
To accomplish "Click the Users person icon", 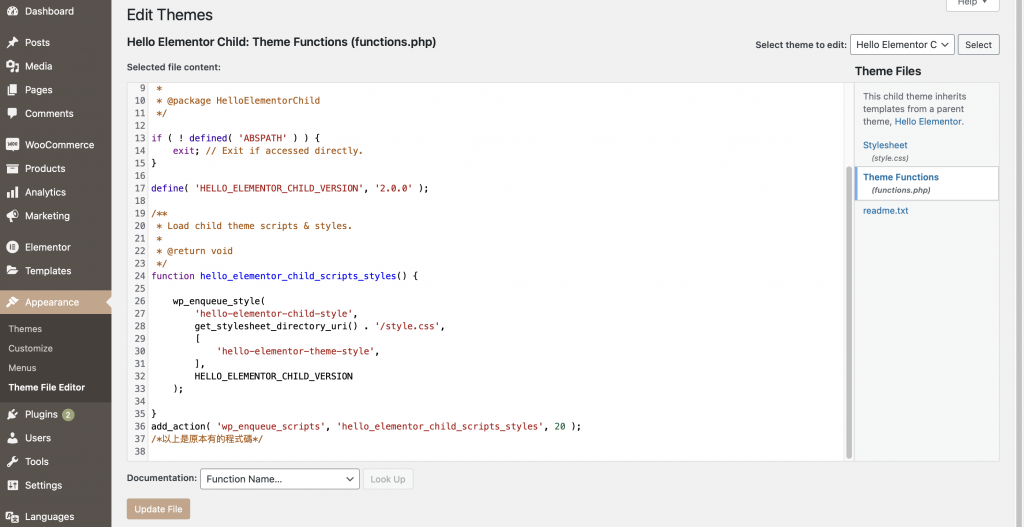I will [12, 438].
